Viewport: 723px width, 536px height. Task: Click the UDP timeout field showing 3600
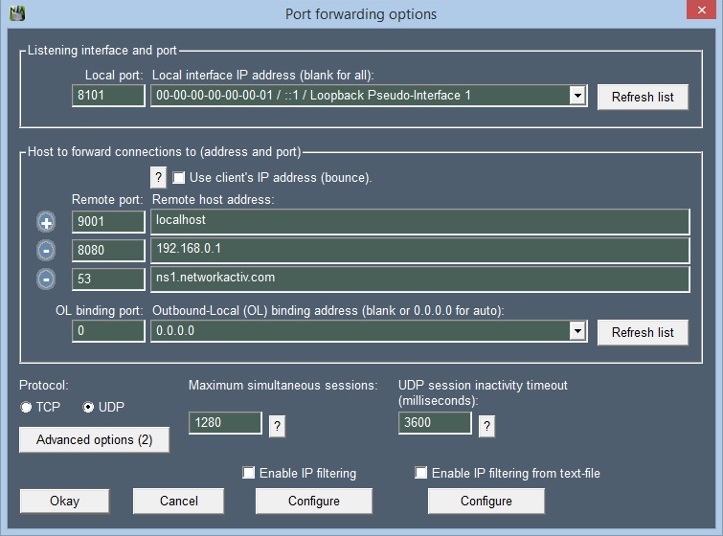[435, 423]
